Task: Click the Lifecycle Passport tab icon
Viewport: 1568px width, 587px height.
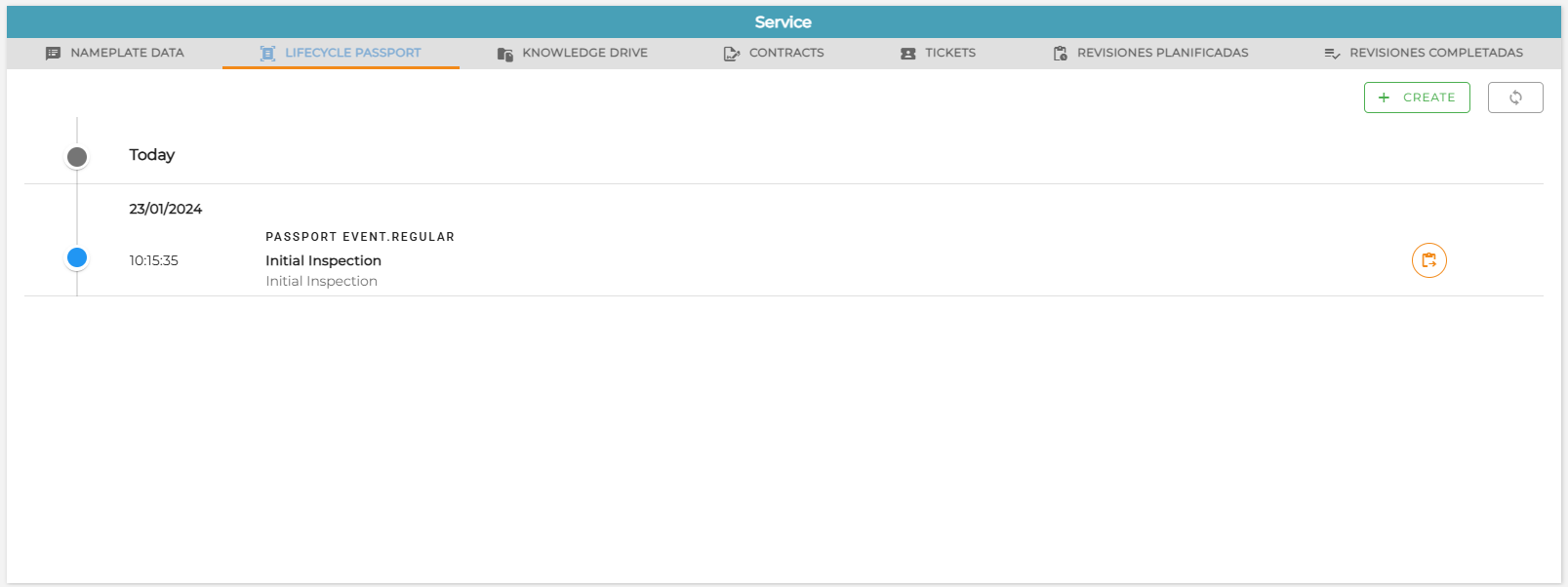Action: point(267,54)
